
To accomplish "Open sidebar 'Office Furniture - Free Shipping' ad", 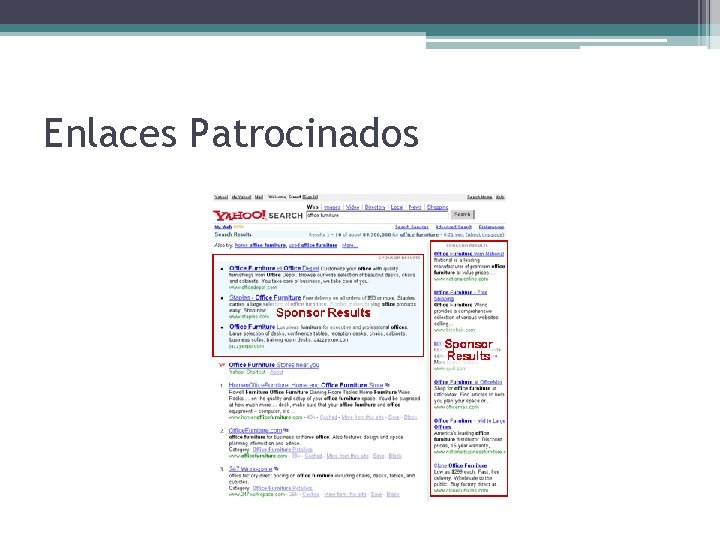I will 461,295.
